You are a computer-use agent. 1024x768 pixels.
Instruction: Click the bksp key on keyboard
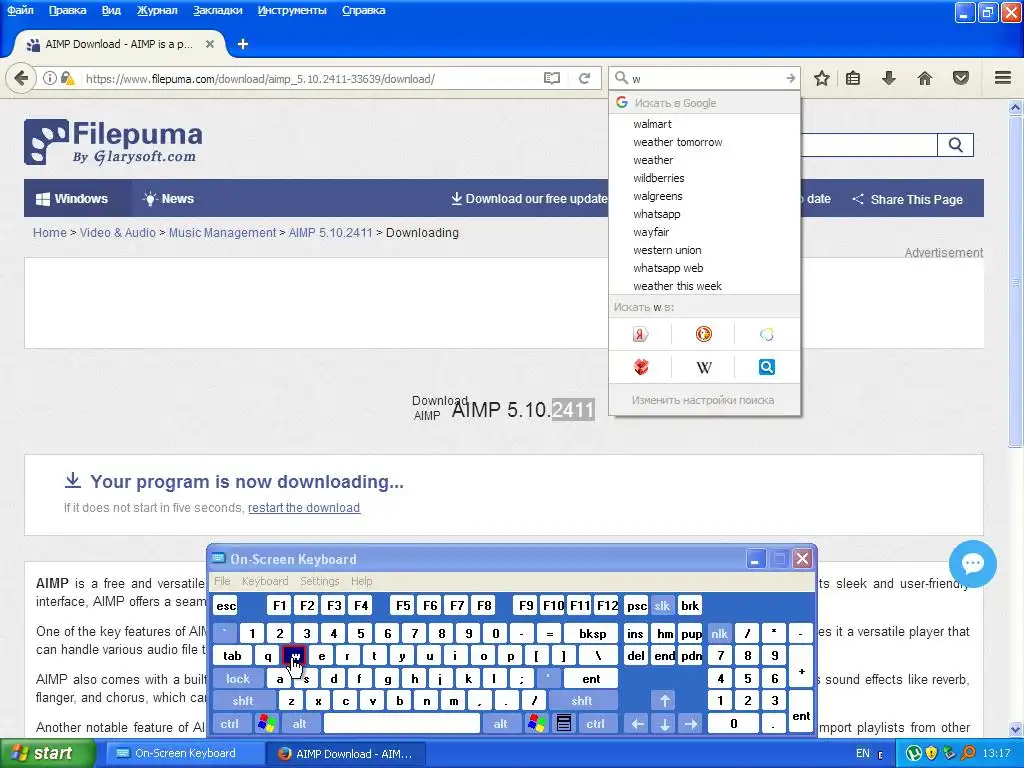(x=592, y=633)
